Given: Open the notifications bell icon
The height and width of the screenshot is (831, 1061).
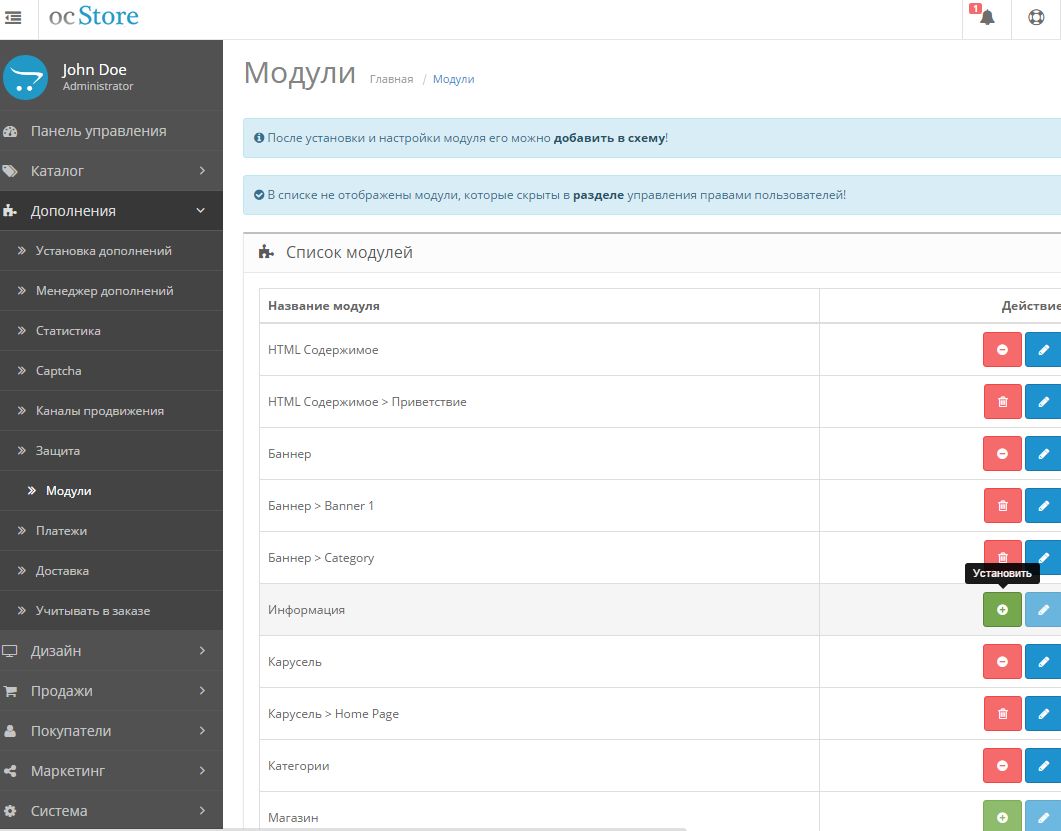Looking at the screenshot, I should (987, 17).
